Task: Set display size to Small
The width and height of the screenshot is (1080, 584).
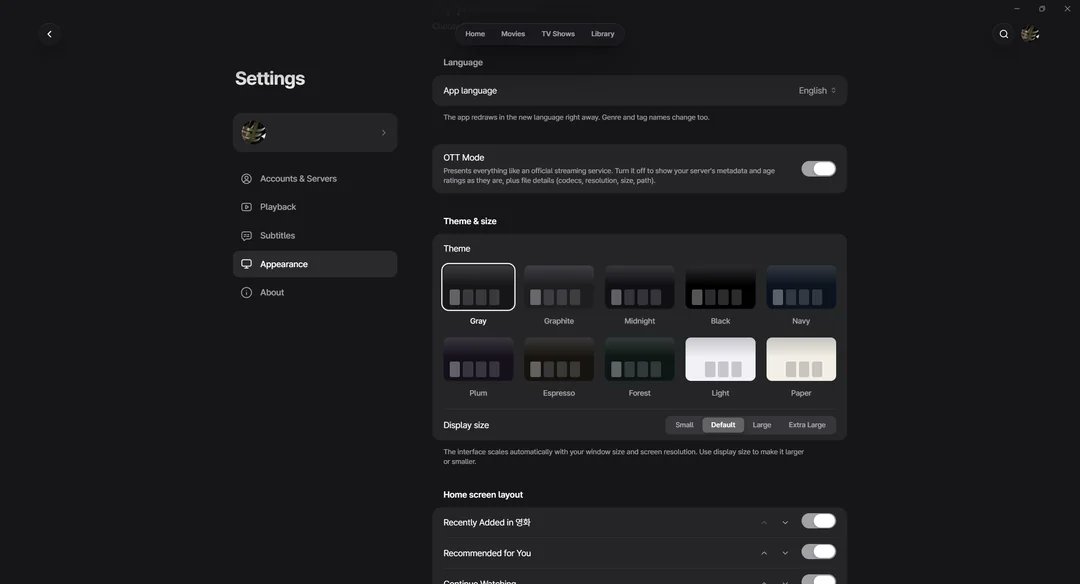Action: 684,425
